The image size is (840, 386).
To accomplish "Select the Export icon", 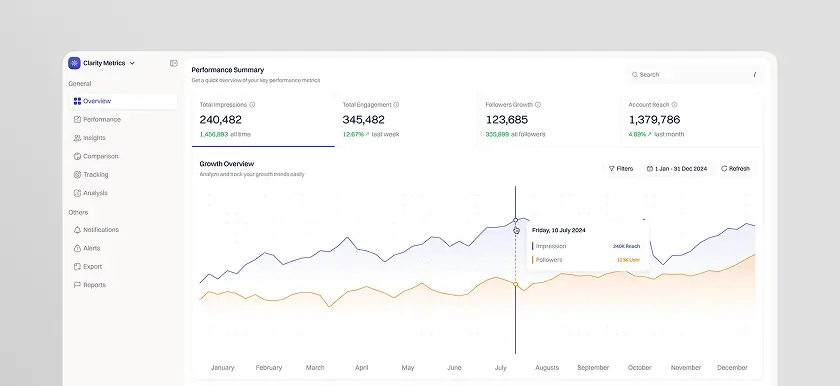I will pyautogui.click(x=77, y=267).
